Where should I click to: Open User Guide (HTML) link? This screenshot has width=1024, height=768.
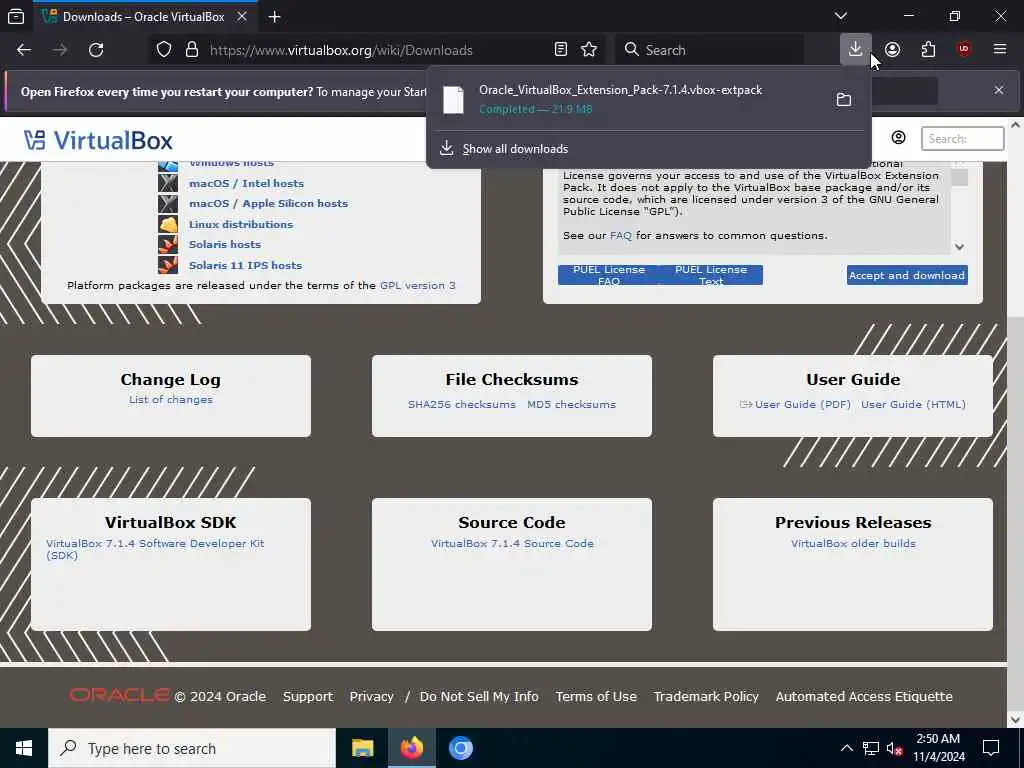(913, 405)
